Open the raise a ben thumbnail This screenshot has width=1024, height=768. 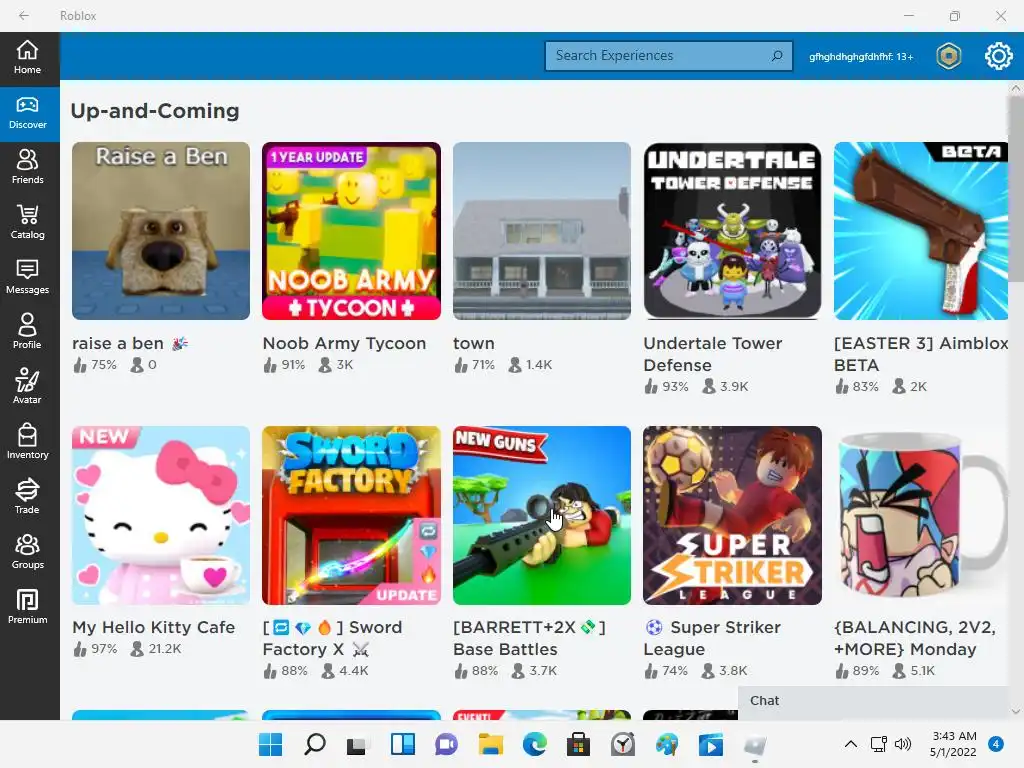(x=161, y=231)
